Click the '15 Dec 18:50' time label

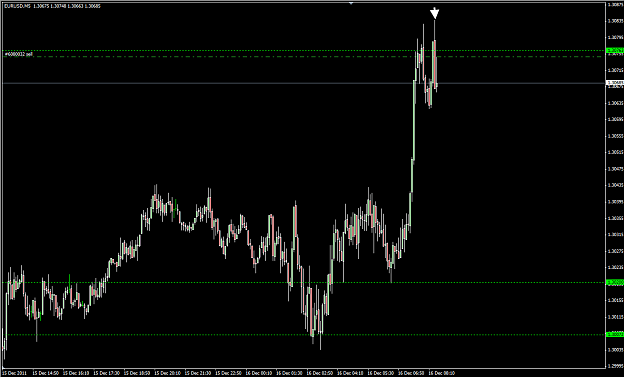pyautogui.click(x=137, y=374)
